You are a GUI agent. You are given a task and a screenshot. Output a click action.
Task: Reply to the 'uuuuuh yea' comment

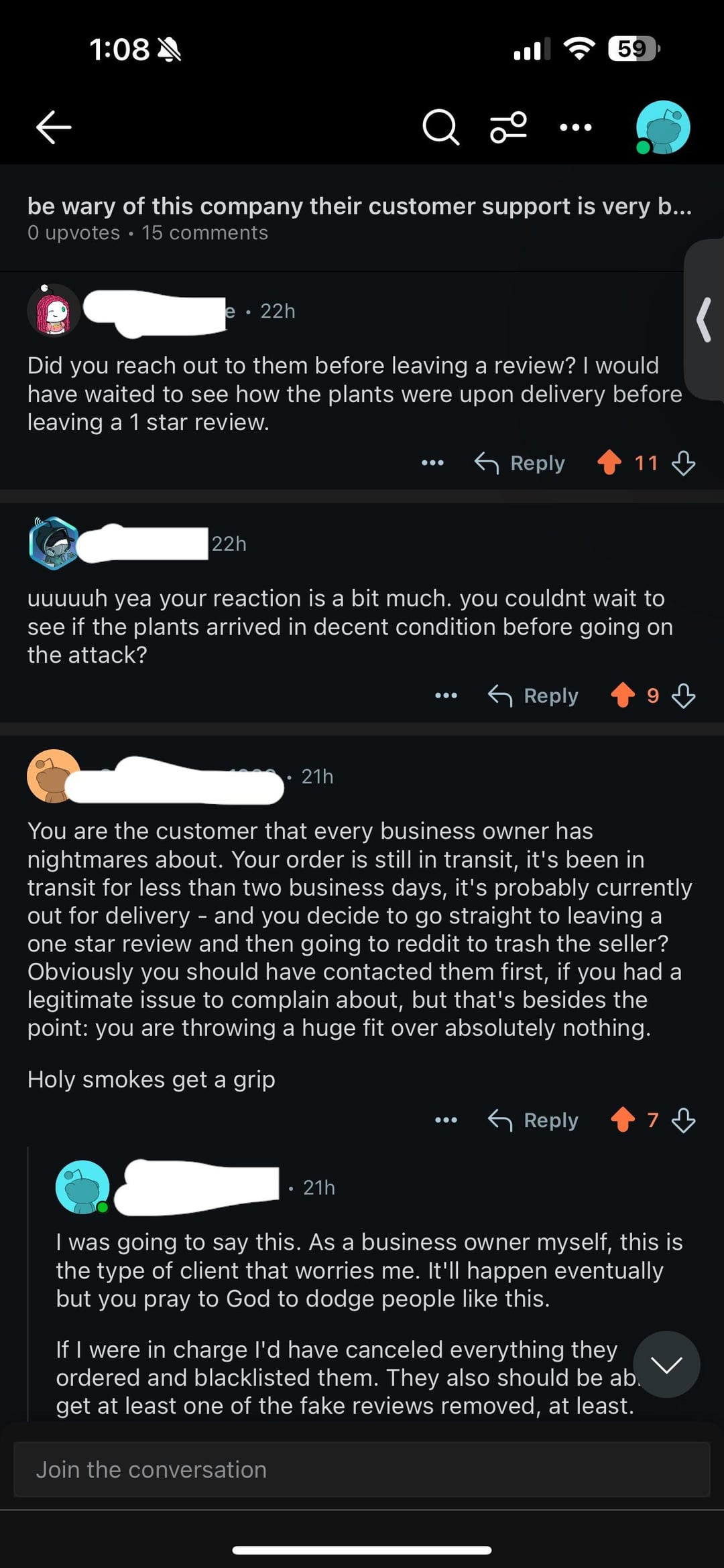pos(534,695)
